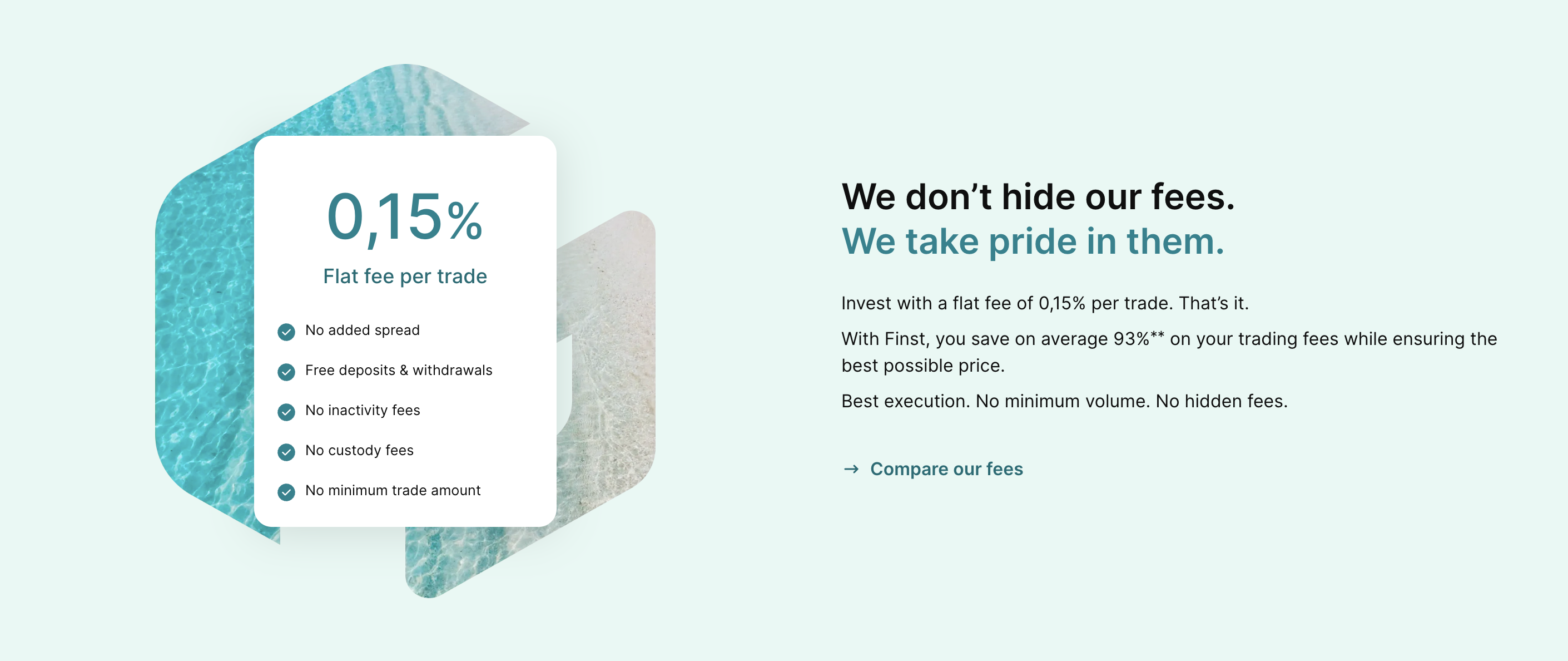Click the checkmark icon beside No added spread

286,332
